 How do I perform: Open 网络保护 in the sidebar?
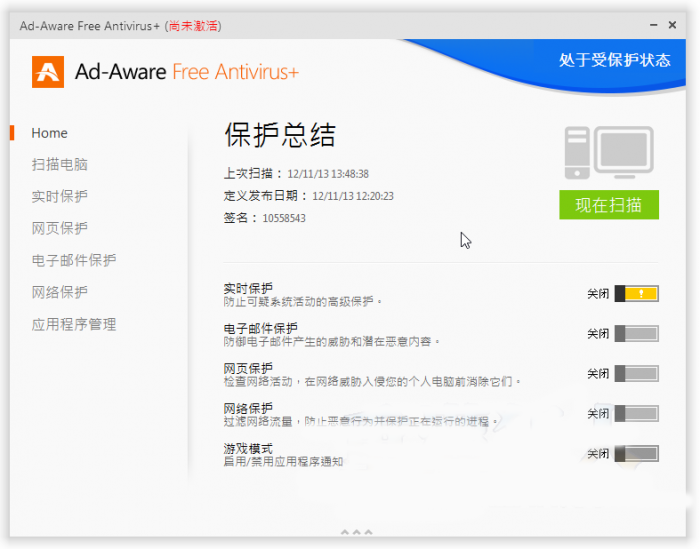[x=59, y=292]
